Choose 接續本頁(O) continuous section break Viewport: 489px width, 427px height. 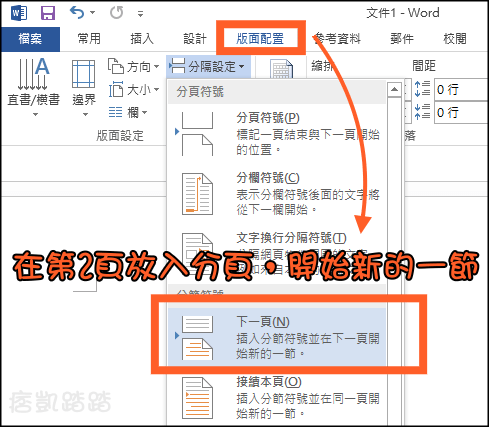(277, 397)
